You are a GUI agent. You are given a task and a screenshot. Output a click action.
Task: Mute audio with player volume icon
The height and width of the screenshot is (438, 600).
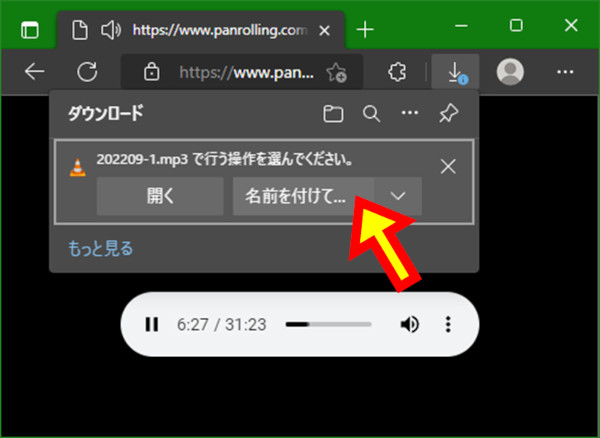coord(410,324)
